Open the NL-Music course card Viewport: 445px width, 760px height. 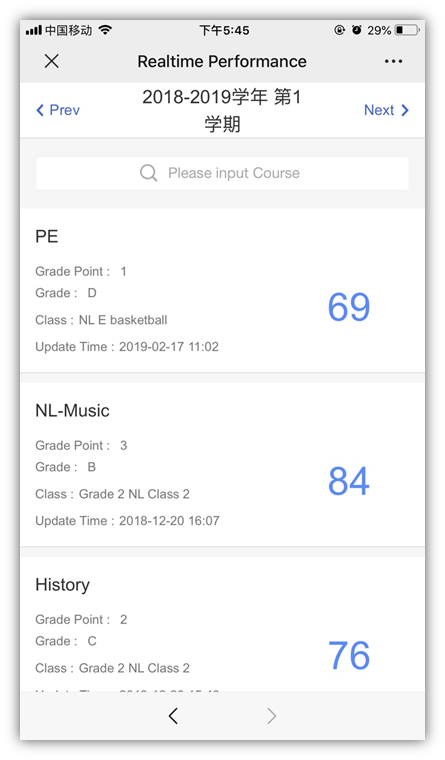[222, 464]
